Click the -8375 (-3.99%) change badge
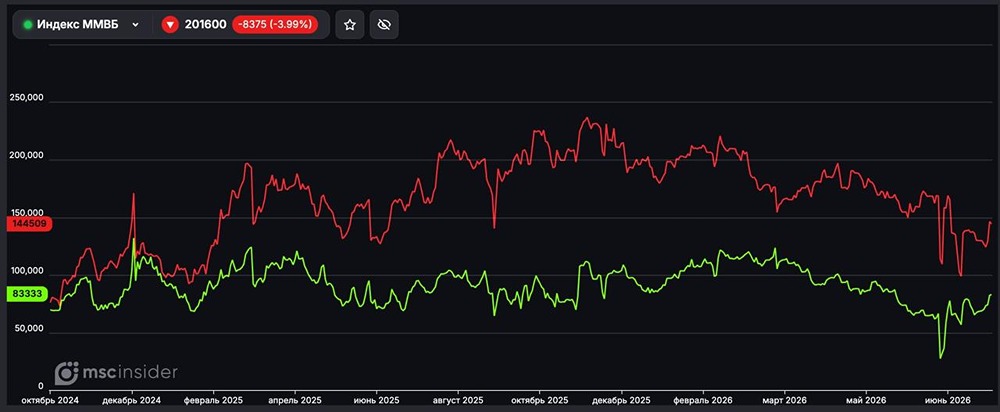The width and height of the screenshot is (1000, 412). (275, 25)
